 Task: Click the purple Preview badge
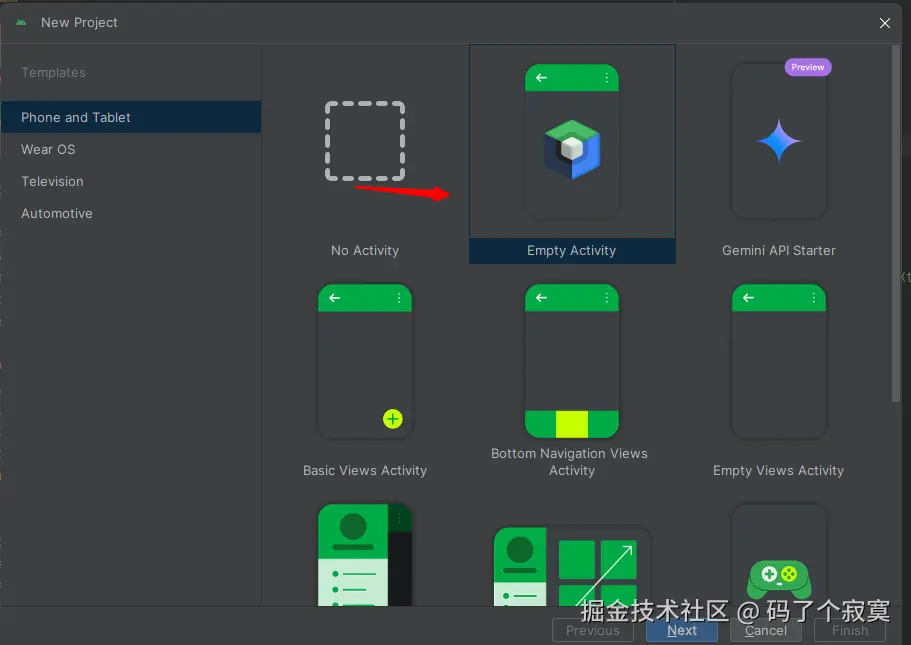click(x=808, y=67)
